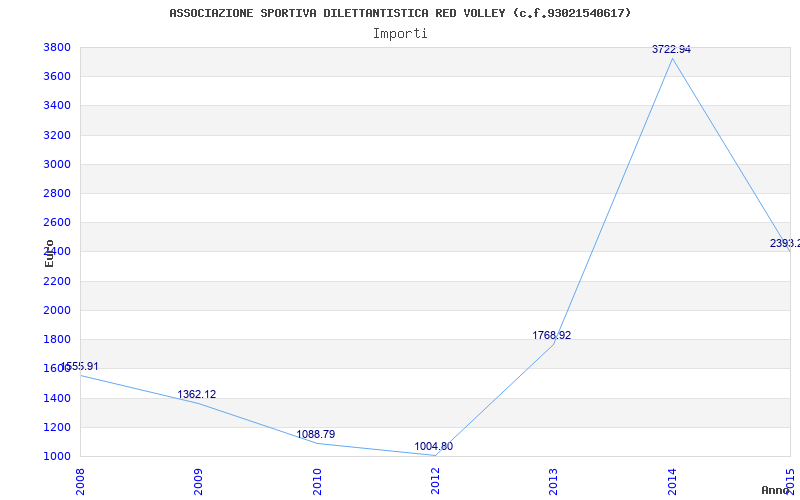This screenshot has width=800, height=500.
Task: Click the y-axis value 3000
Action: coord(57,164)
